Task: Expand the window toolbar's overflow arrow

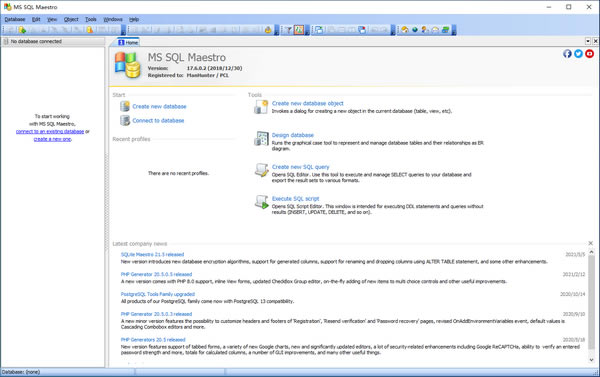Action: pyautogui.click(x=393, y=30)
